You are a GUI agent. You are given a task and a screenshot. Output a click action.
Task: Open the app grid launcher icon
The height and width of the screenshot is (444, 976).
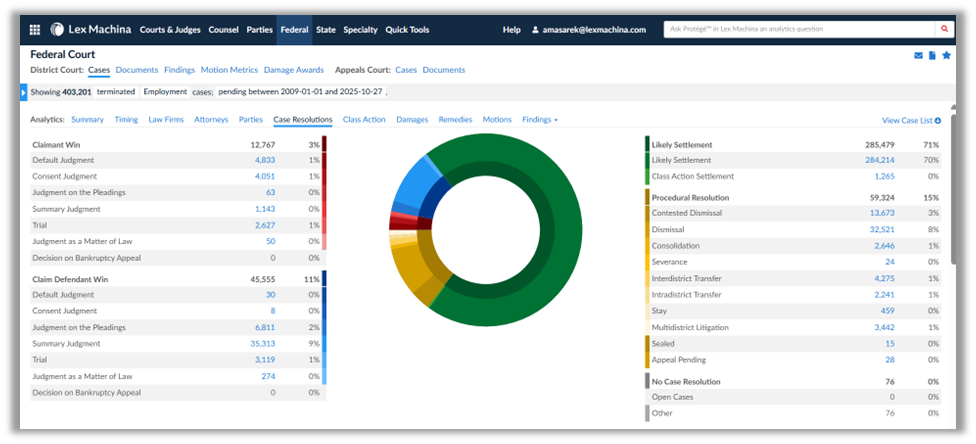coord(35,30)
